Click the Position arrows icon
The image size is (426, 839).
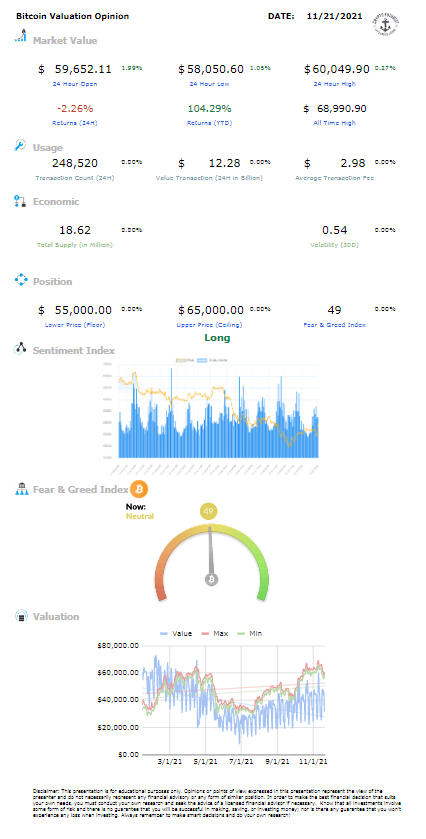pos(20,280)
